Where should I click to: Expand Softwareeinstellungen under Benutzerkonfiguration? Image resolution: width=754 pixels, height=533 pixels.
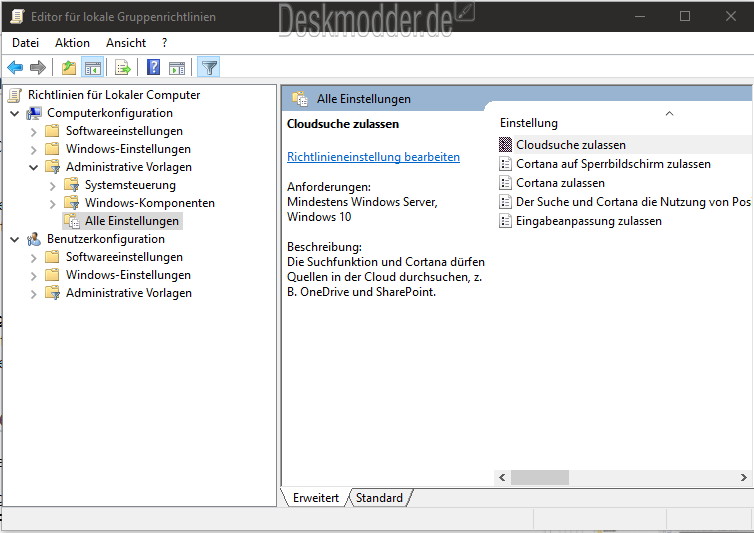pos(33,258)
